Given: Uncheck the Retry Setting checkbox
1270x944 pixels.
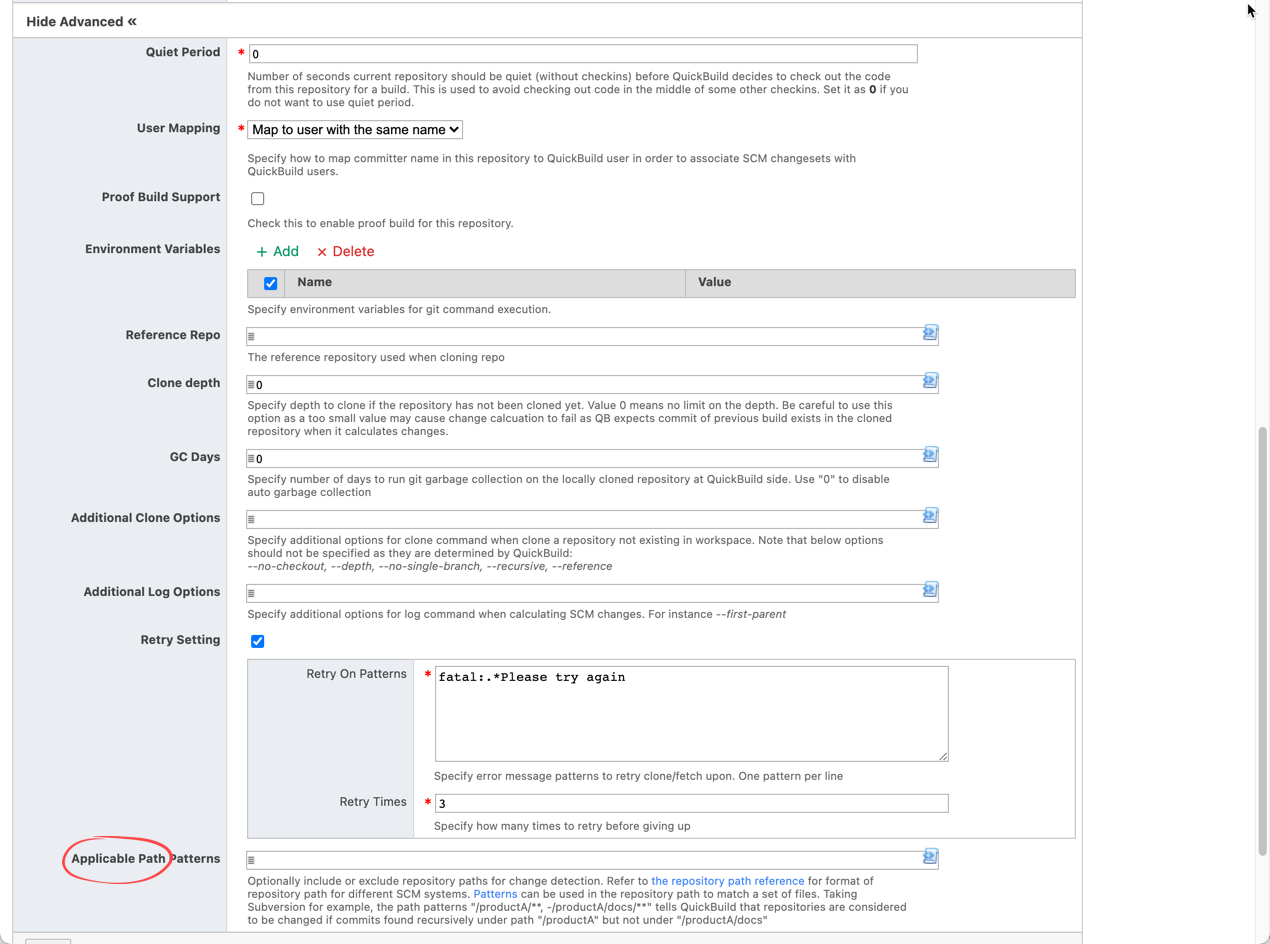Looking at the screenshot, I should click(x=257, y=641).
